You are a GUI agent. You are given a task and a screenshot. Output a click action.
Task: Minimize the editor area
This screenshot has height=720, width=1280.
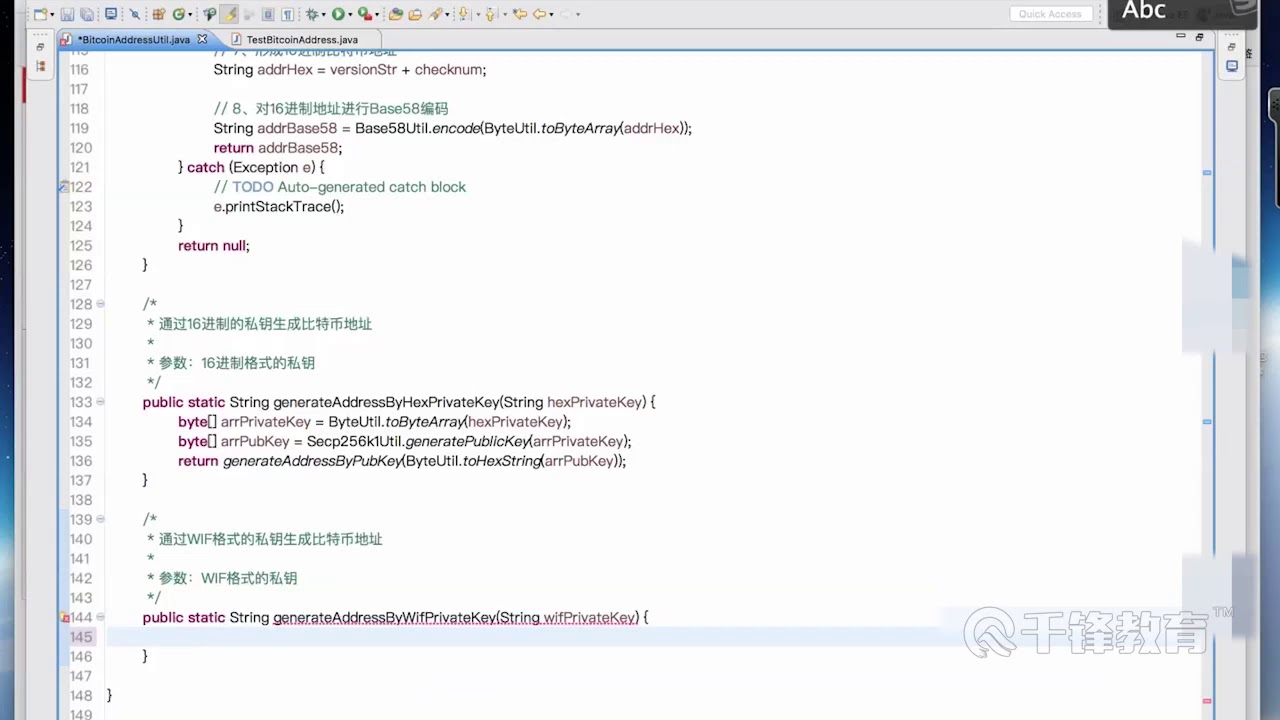1181,37
